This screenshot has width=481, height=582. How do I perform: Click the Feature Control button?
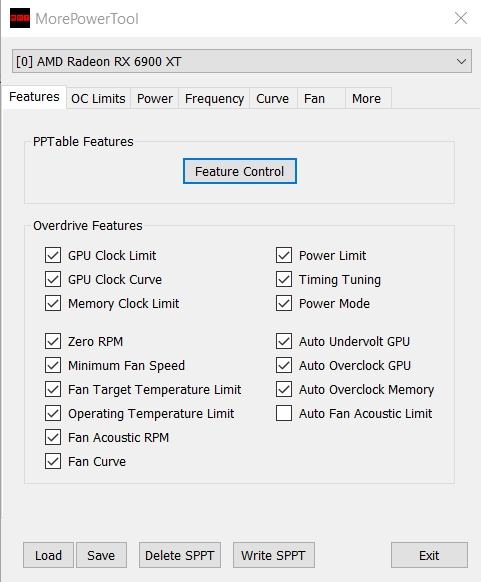(x=240, y=171)
